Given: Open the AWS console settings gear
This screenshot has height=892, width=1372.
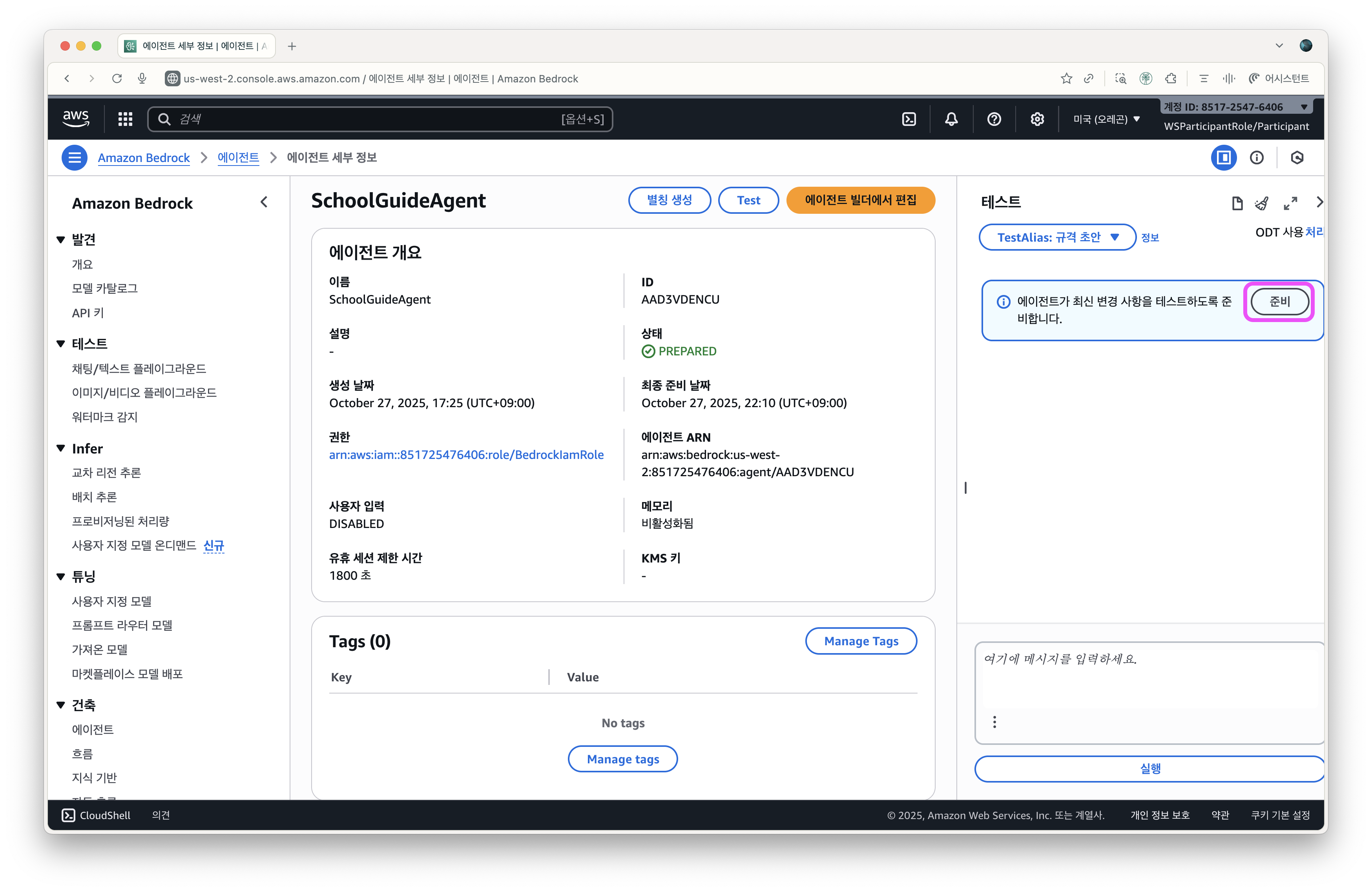Looking at the screenshot, I should [x=1037, y=119].
